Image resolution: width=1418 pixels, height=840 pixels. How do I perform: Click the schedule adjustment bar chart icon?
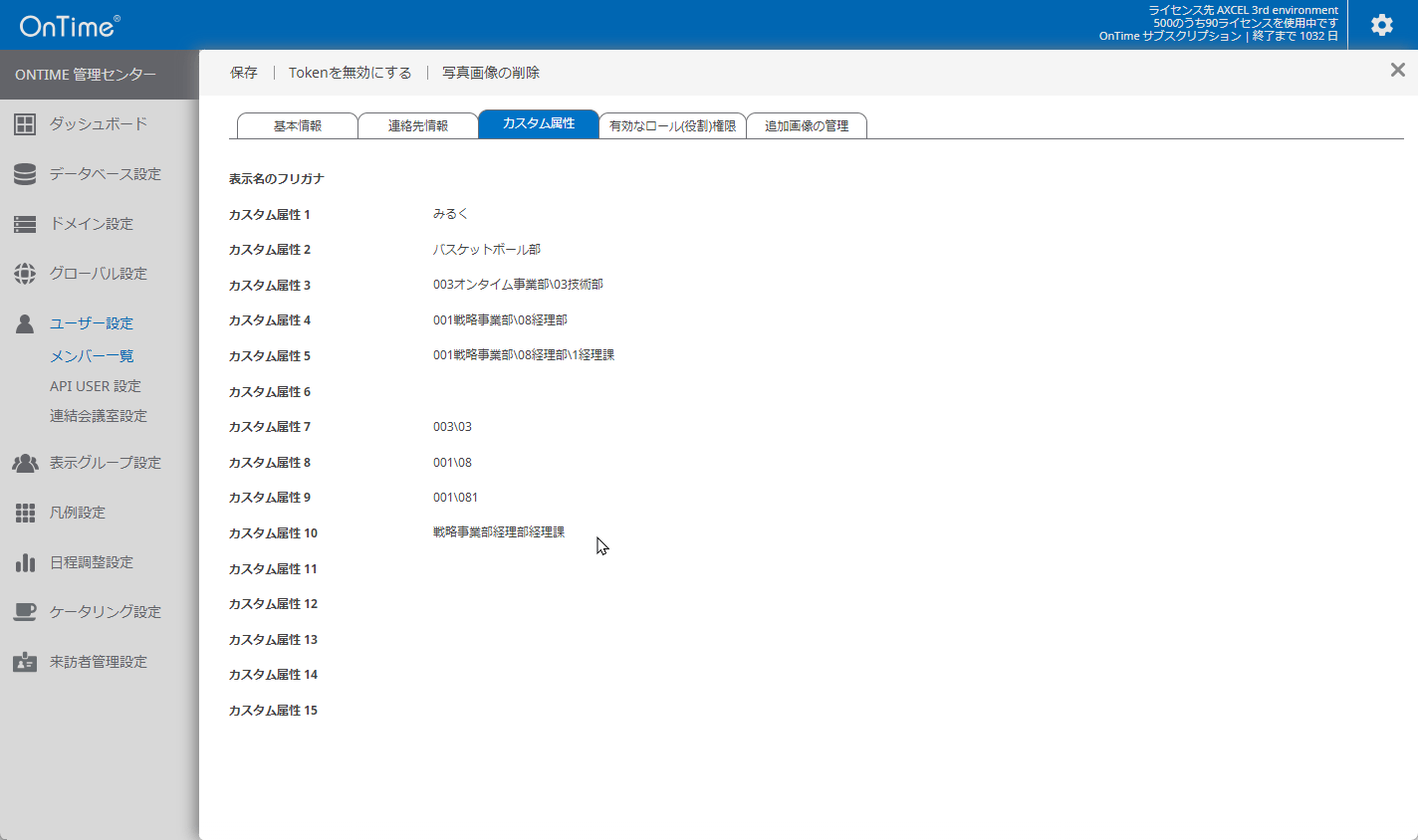click(x=25, y=562)
